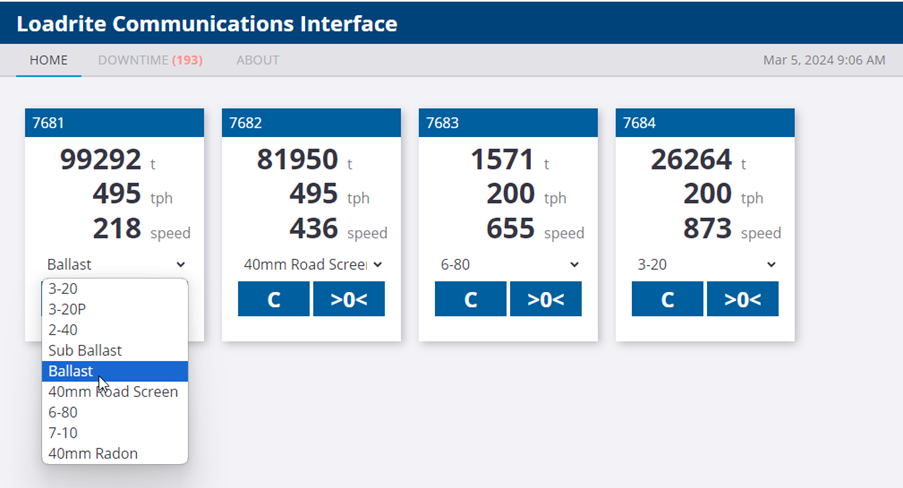903x488 pixels.
Task: Zero scale 7684 with >0< button
Action: (x=743, y=299)
